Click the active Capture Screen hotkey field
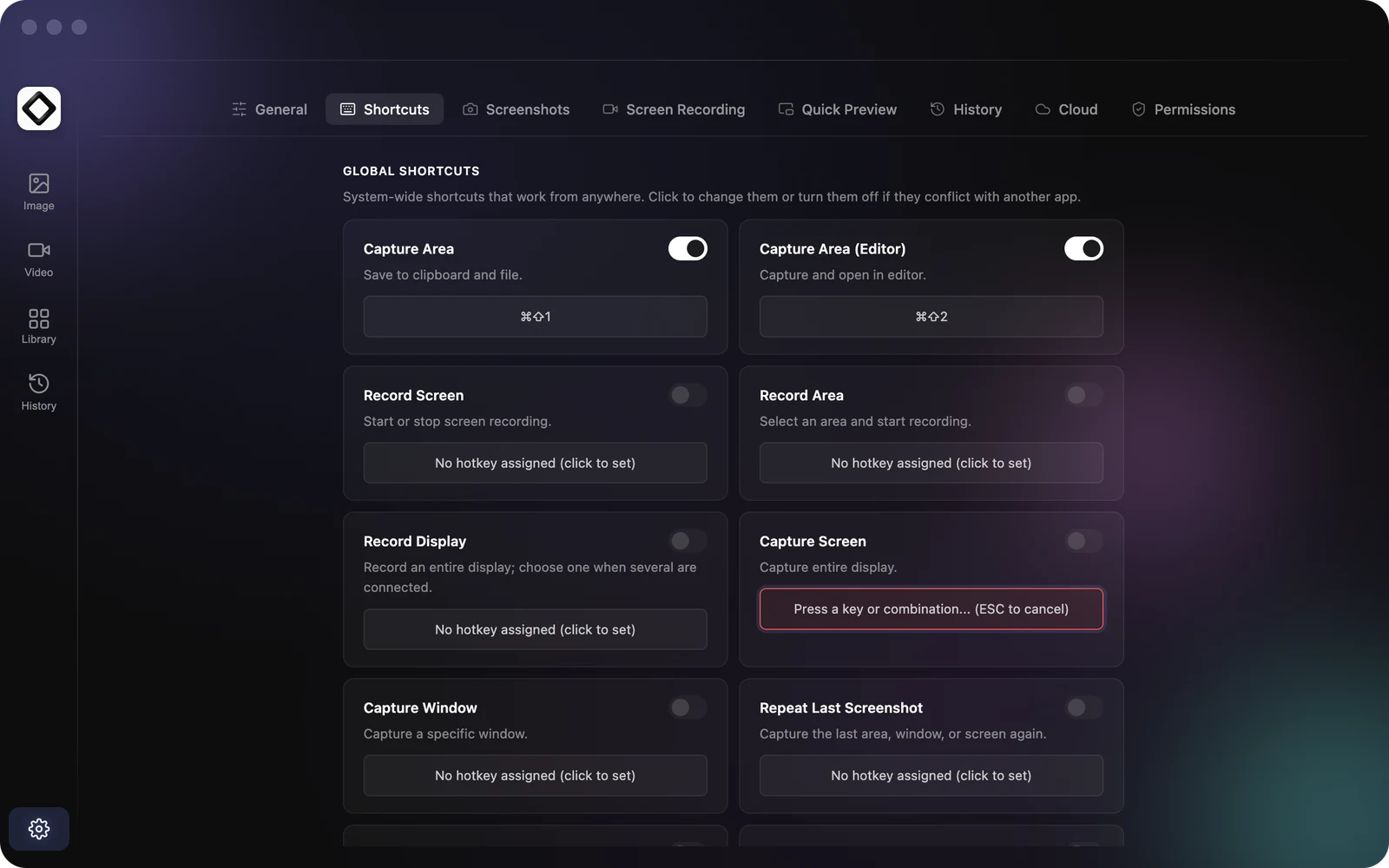Screen dimensions: 1389x868 tap(931, 609)
